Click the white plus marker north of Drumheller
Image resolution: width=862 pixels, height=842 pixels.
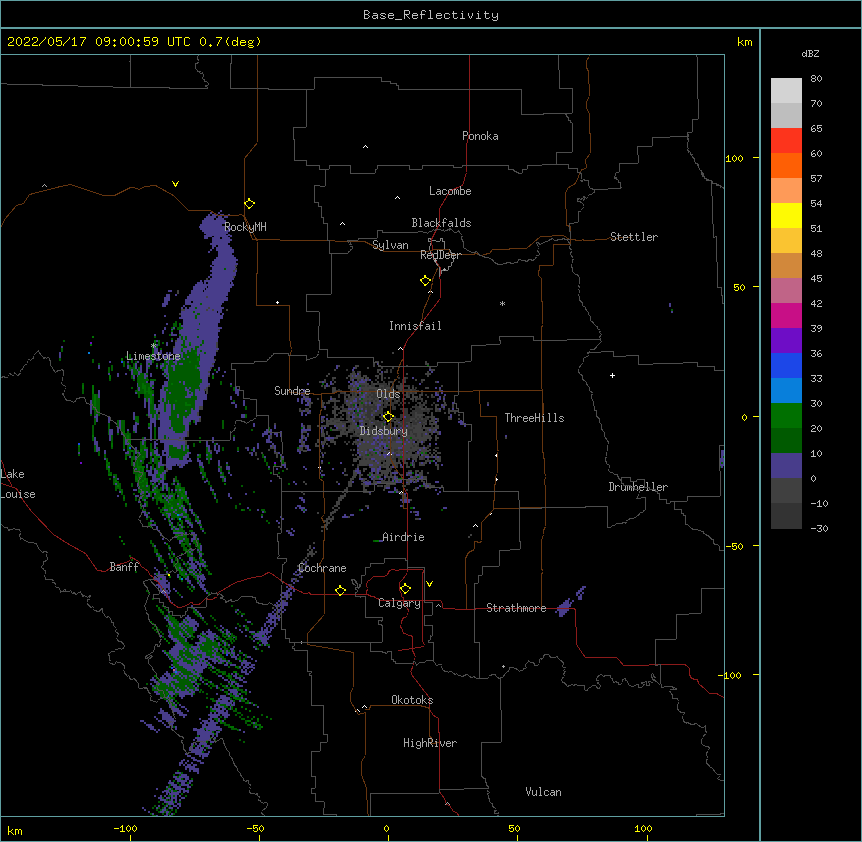tap(612, 375)
